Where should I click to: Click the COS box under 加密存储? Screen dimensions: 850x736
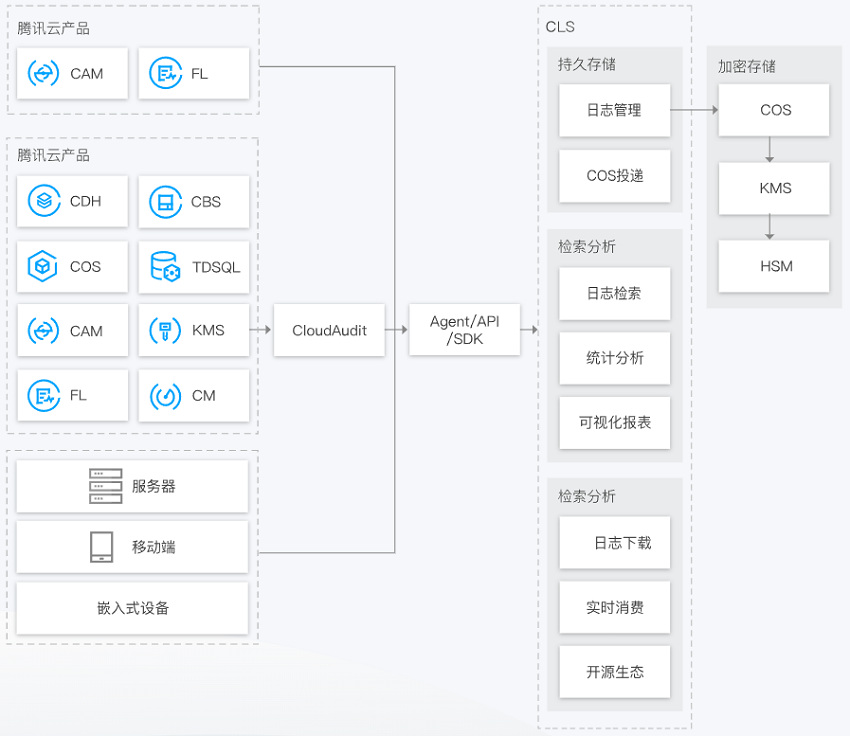coord(774,110)
